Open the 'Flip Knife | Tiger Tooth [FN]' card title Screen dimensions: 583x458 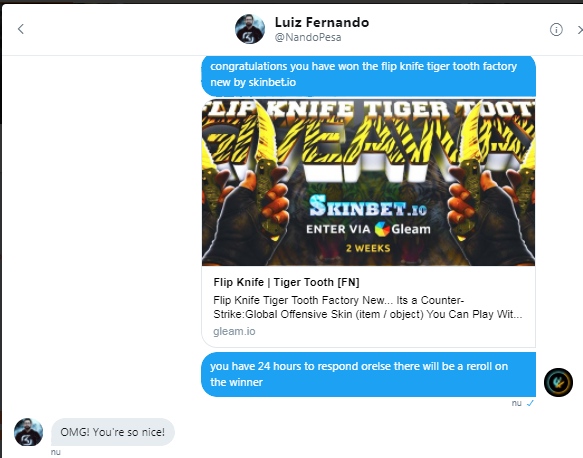tap(286, 282)
